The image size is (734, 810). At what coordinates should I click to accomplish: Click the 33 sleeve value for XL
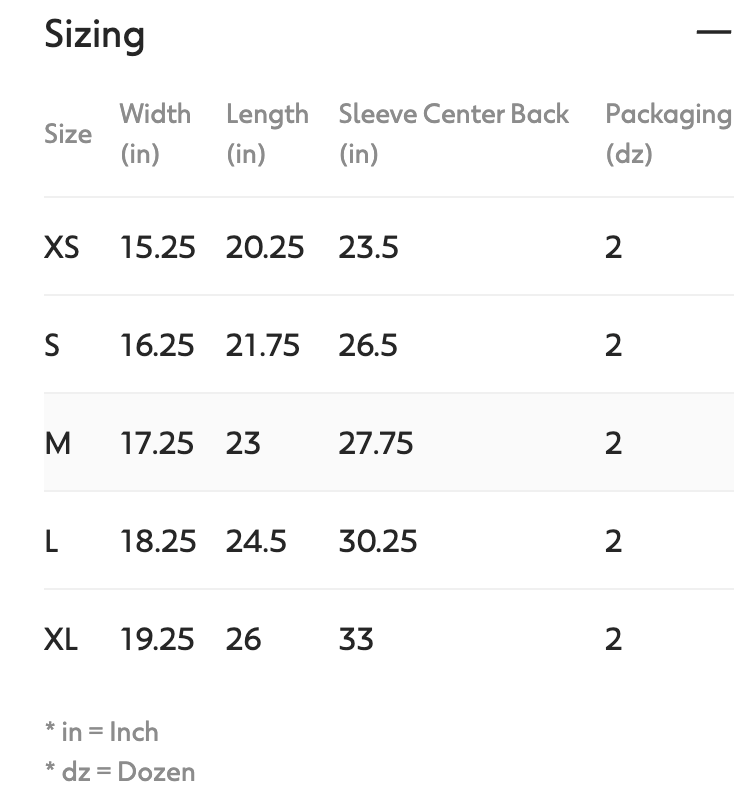351,639
